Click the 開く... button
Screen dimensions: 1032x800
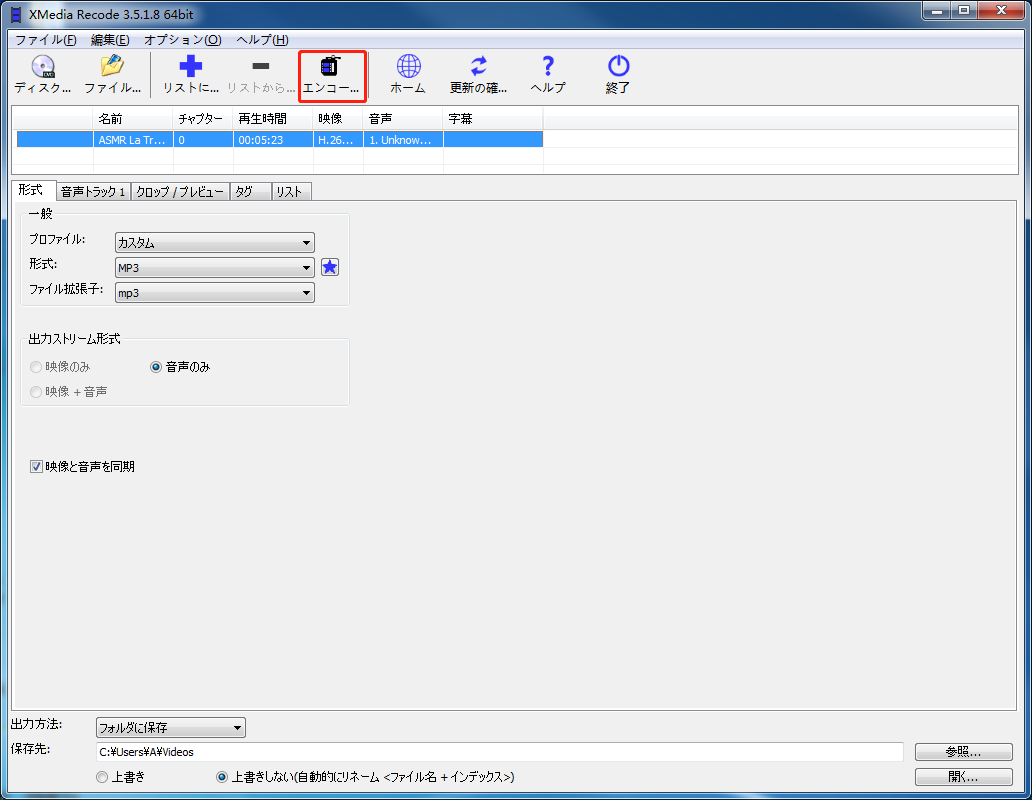pyautogui.click(x=964, y=777)
